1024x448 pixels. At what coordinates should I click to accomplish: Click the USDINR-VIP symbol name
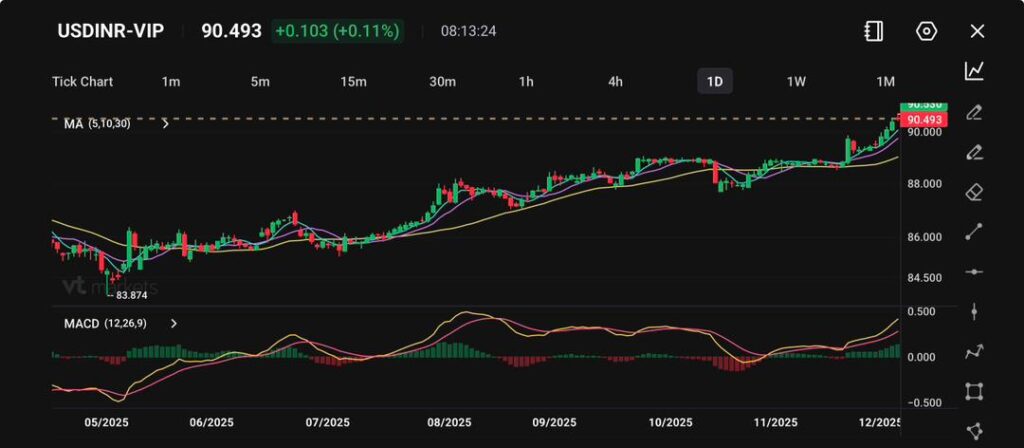point(110,31)
